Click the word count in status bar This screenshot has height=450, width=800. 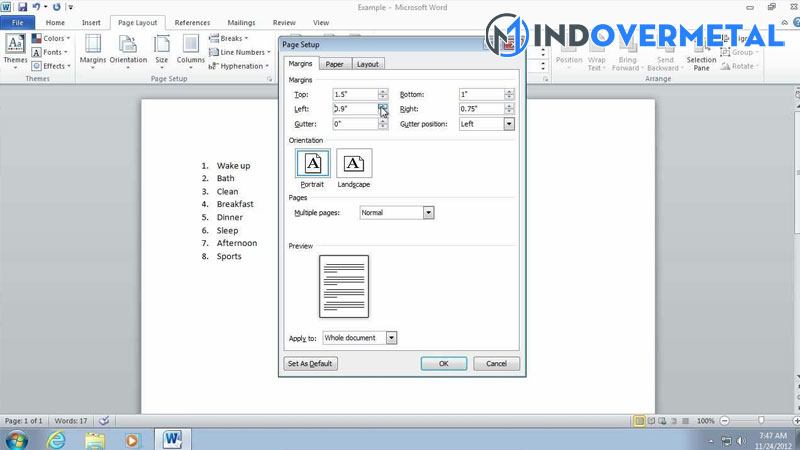pos(71,421)
